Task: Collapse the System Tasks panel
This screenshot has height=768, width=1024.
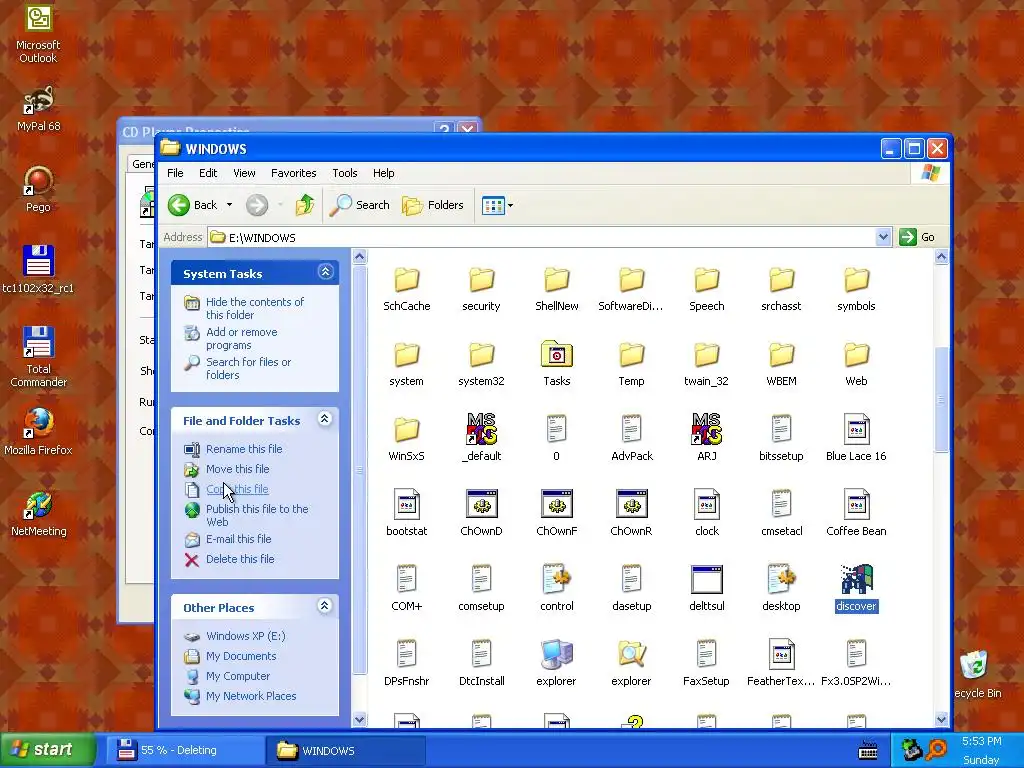Action: click(325, 272)
